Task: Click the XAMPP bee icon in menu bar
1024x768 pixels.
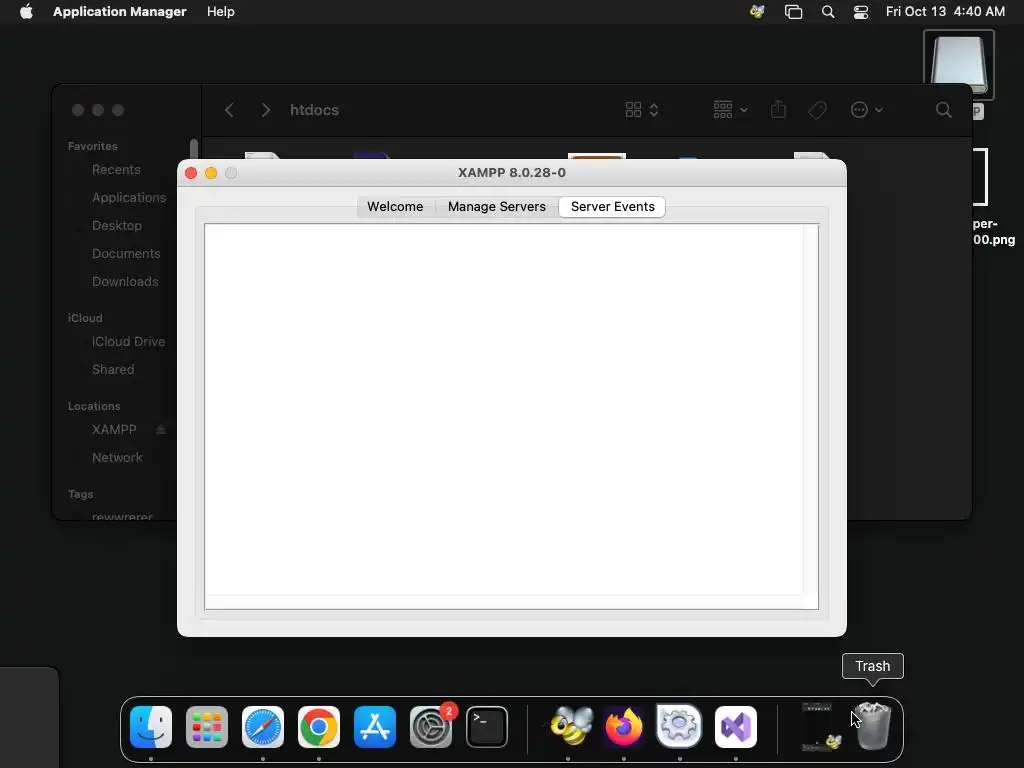Action: [x=758, y=12]
